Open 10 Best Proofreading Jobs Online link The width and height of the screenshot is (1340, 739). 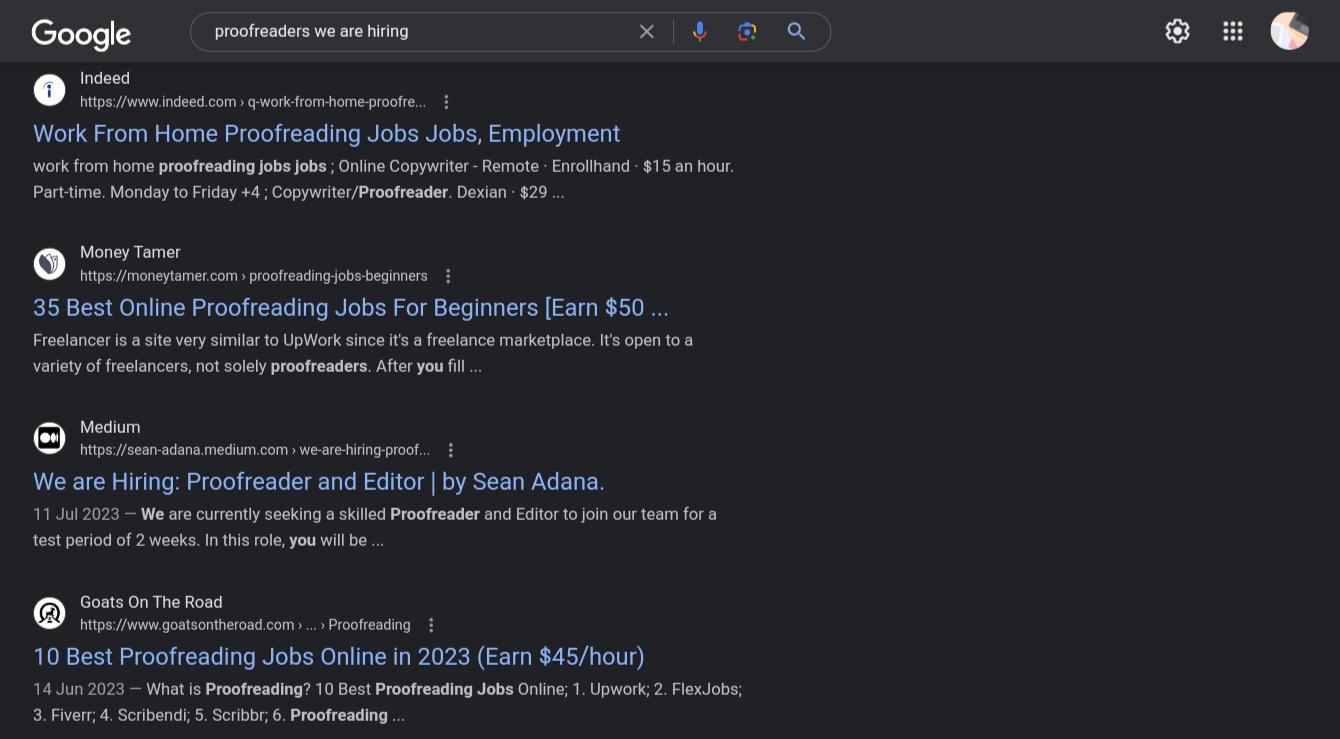(339, 657)
